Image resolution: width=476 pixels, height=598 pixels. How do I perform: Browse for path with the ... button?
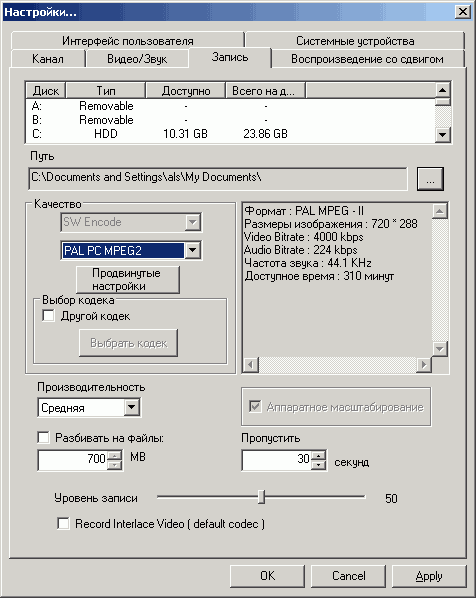[430, 178]
